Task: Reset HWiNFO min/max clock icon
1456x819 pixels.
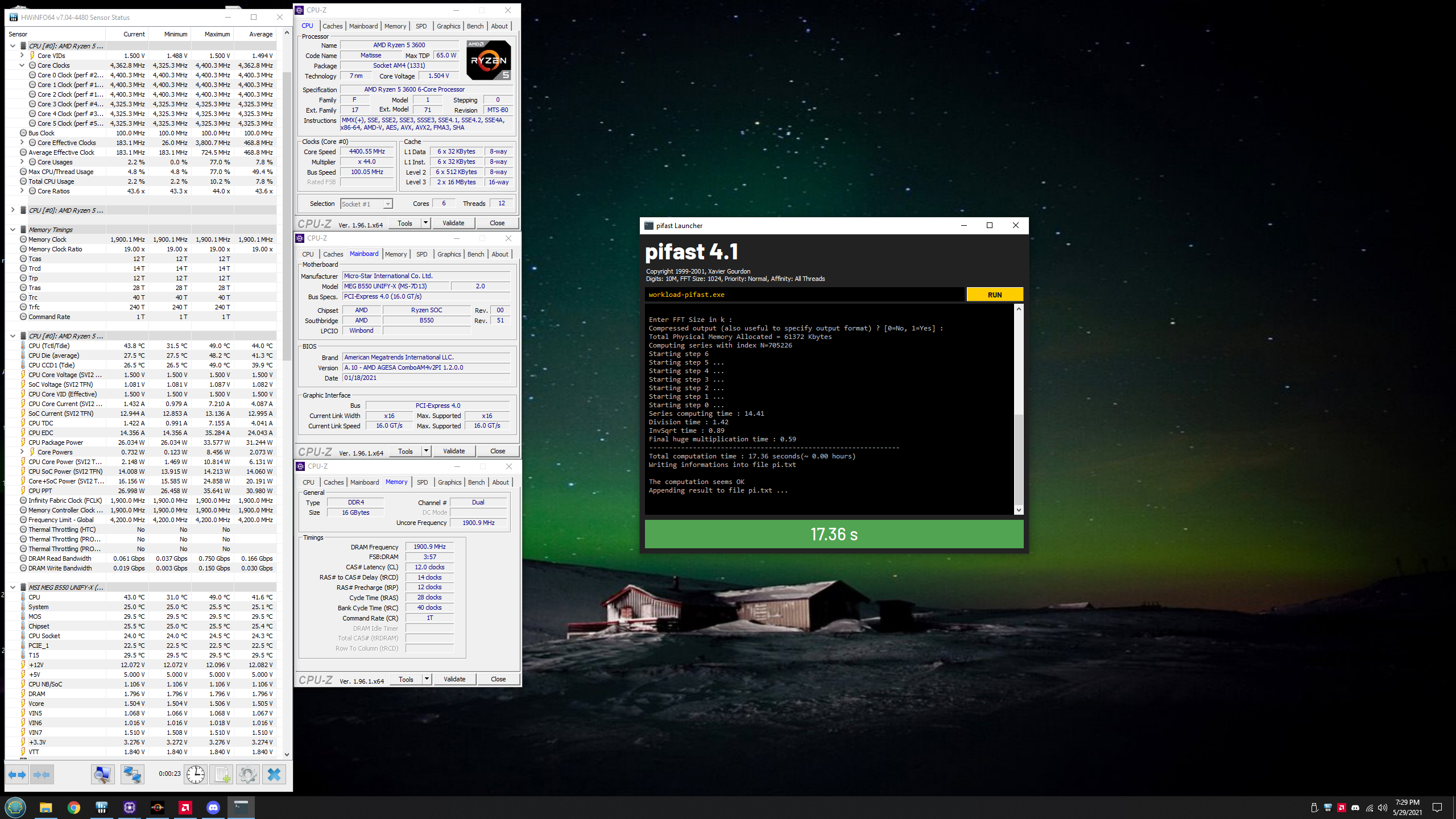Action: click(x=196, y=775)
